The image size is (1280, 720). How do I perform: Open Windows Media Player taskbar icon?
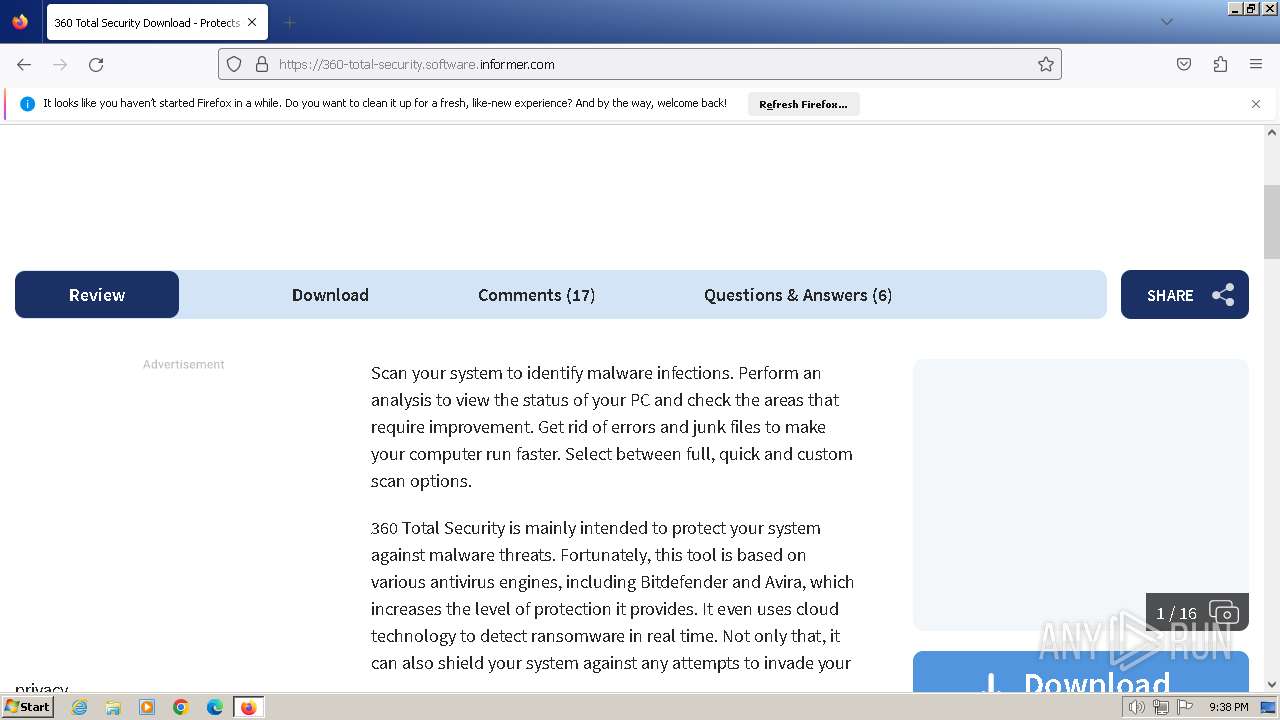pos(147,707)
